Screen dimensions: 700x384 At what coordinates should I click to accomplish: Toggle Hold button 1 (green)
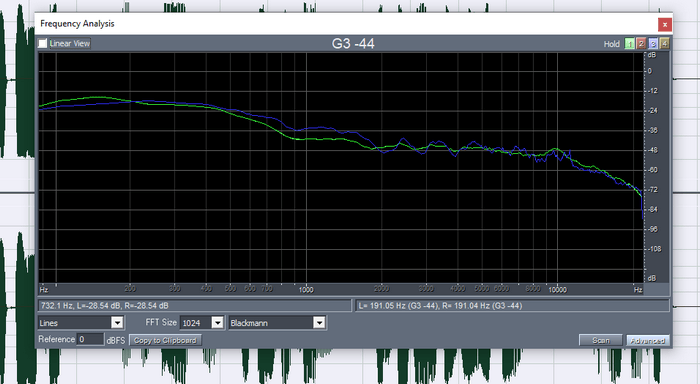click(x=629, y=44)
